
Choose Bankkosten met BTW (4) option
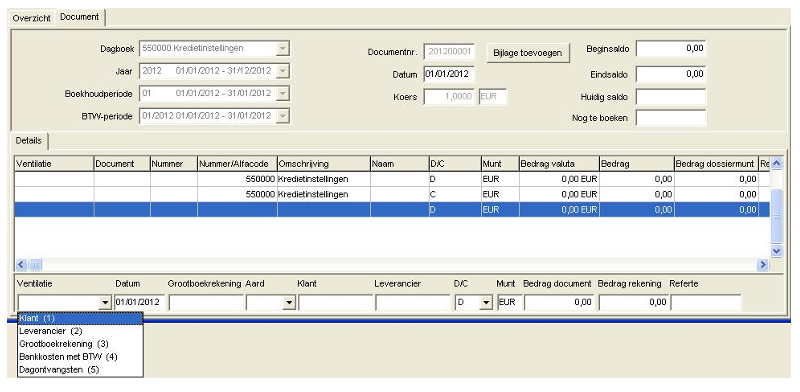[80, 356]
